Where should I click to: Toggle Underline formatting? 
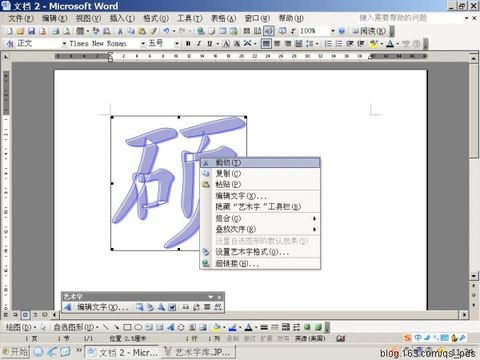click(x=210, y=44)
